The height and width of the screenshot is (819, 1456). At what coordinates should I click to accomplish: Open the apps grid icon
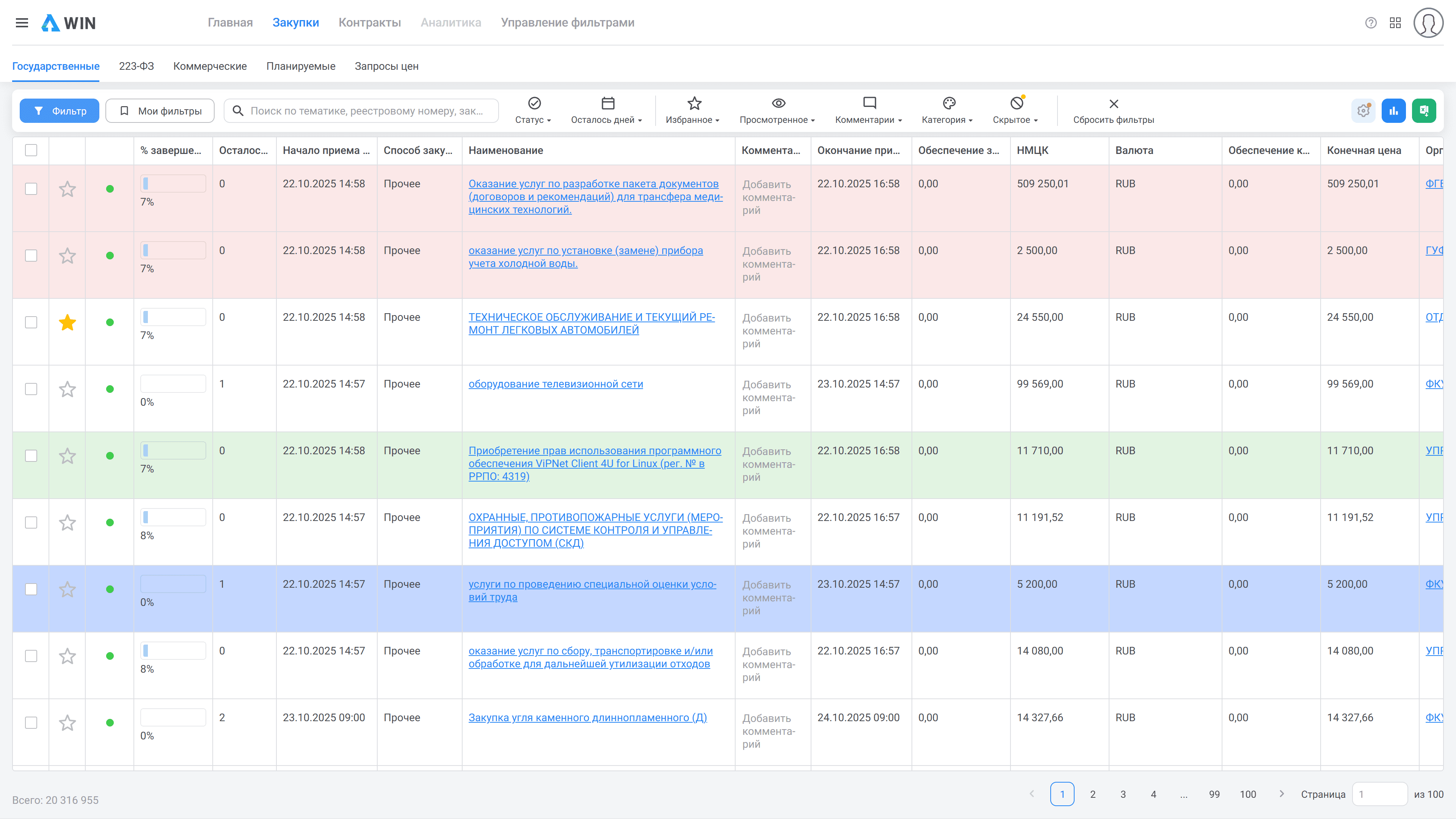pyautogui.click(x=1395, y=23)
